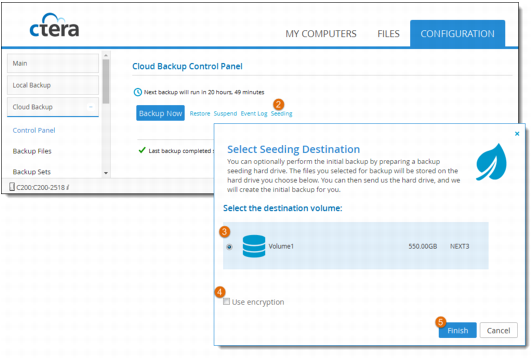Click the 550.00GB size value
Screen dimensions: 532x360
coord(422,246)
